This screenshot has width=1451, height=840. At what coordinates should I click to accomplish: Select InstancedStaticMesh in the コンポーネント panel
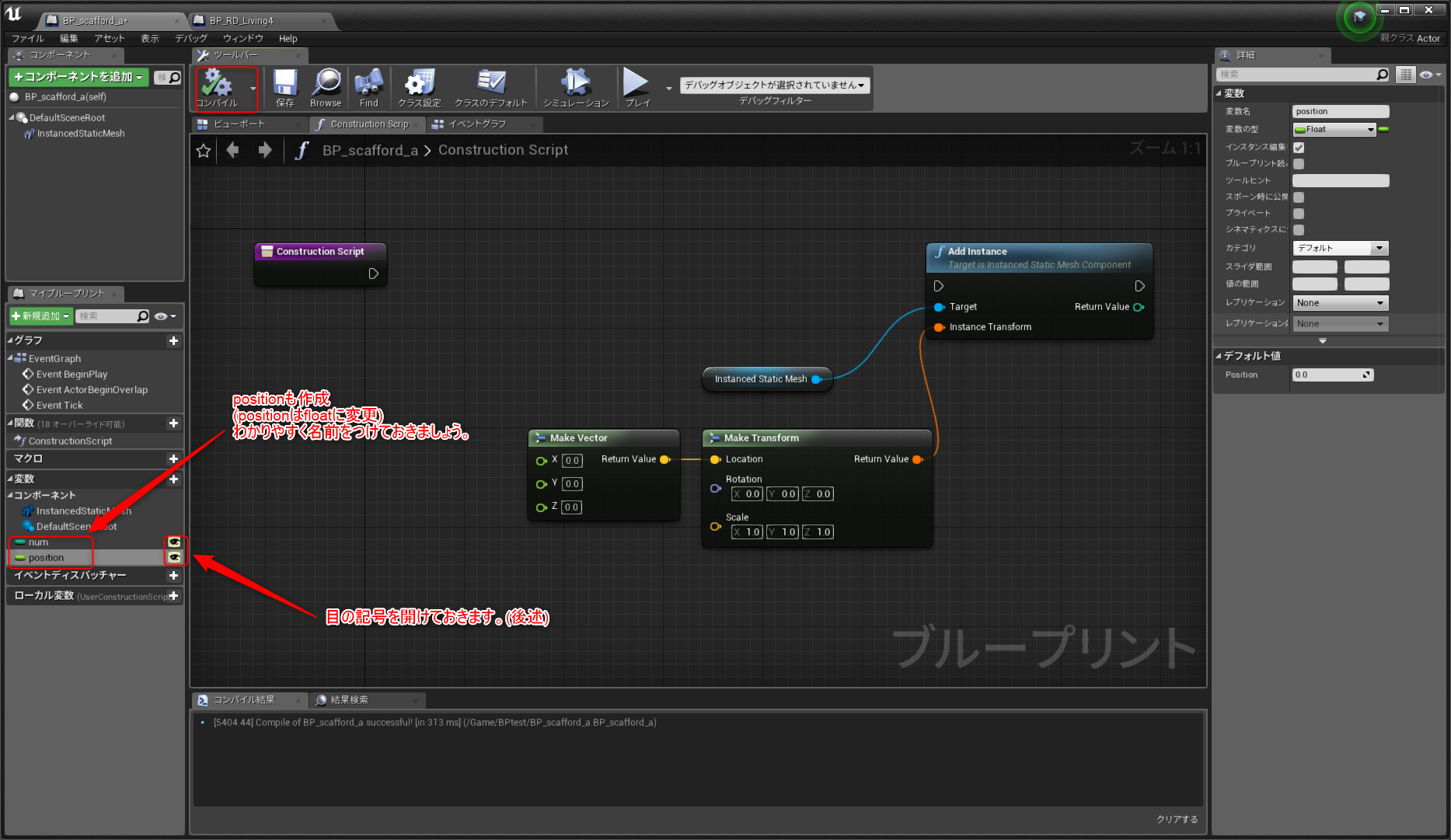tap(81, 134)
